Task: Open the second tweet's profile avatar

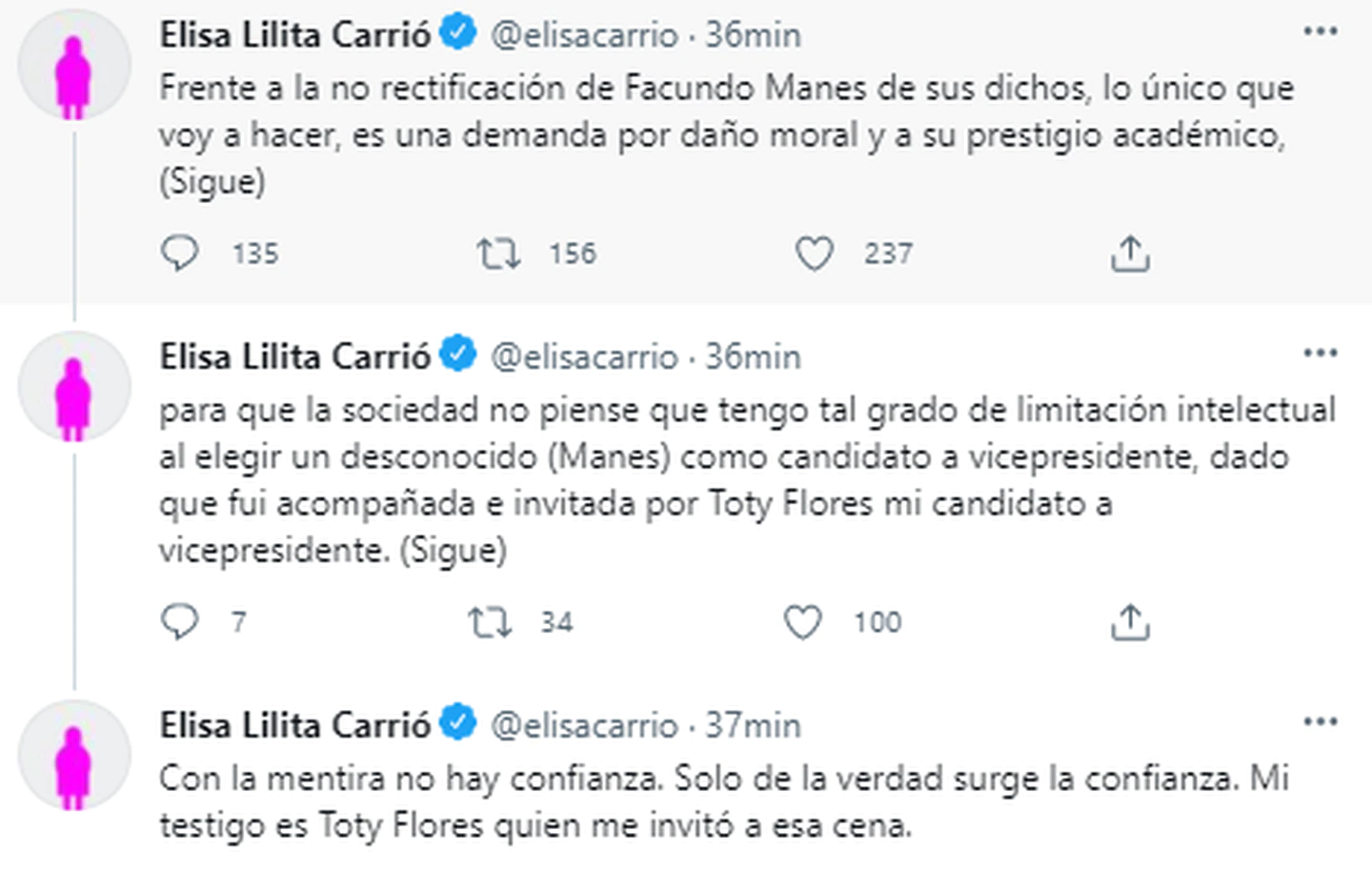Action: click(73, 386)
